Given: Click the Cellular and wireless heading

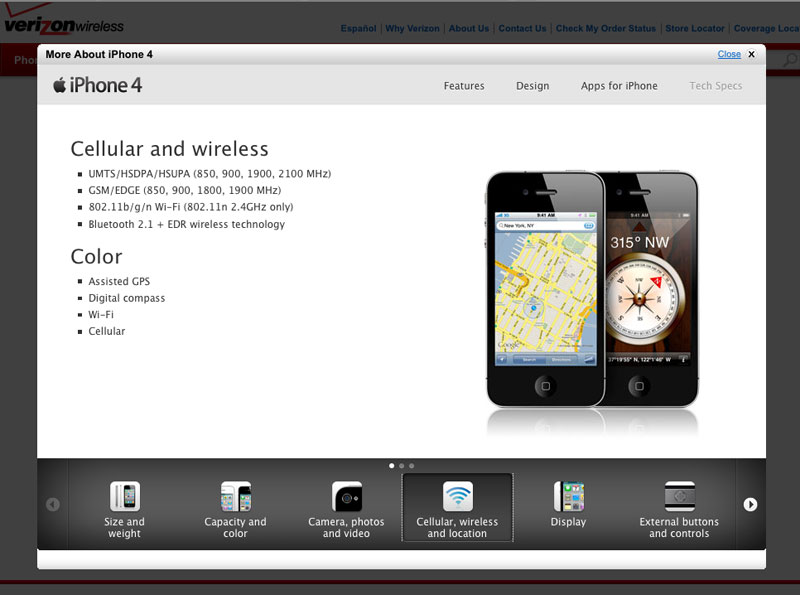Looking at the screenshot, I should tap(169, 149).
